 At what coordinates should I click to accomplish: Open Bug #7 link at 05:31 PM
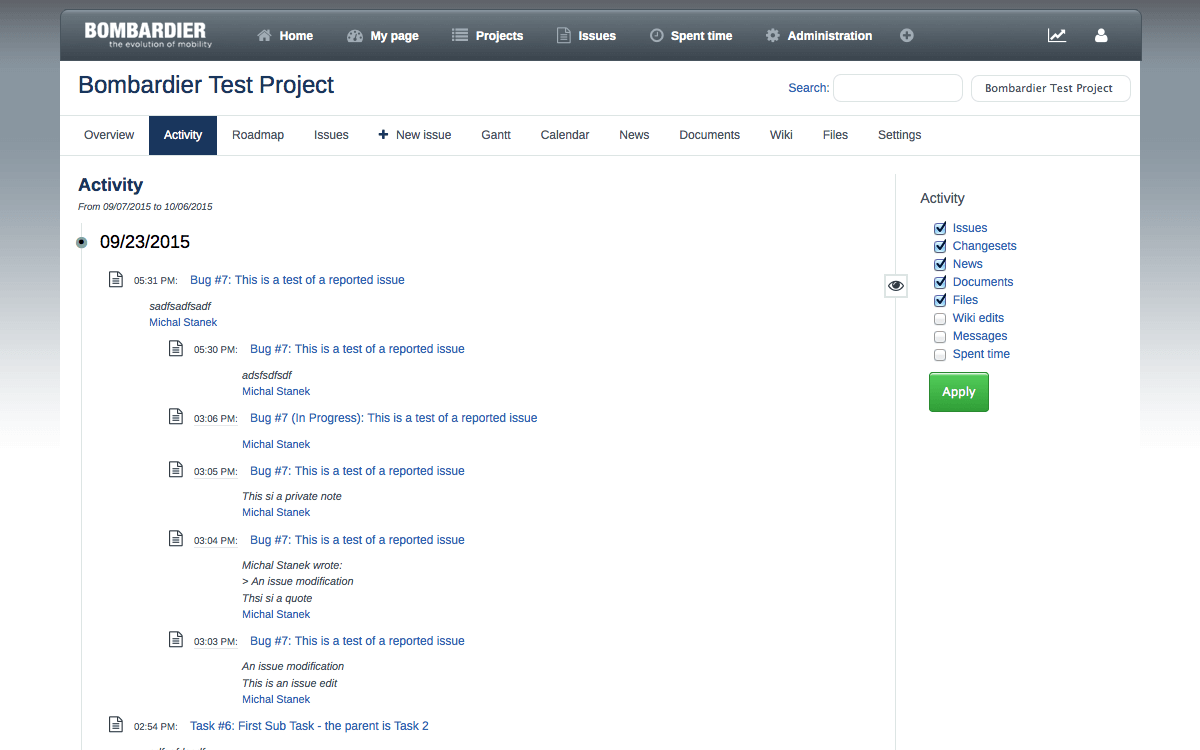pos(297,280)
